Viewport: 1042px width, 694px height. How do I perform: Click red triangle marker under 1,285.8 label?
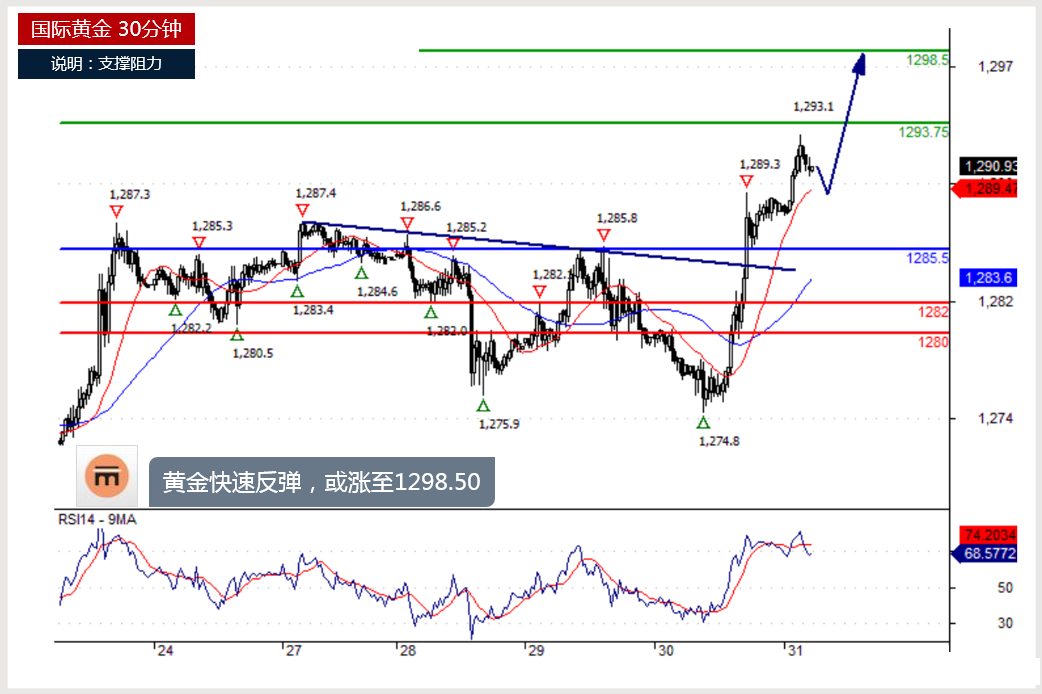tap(603, 235)
